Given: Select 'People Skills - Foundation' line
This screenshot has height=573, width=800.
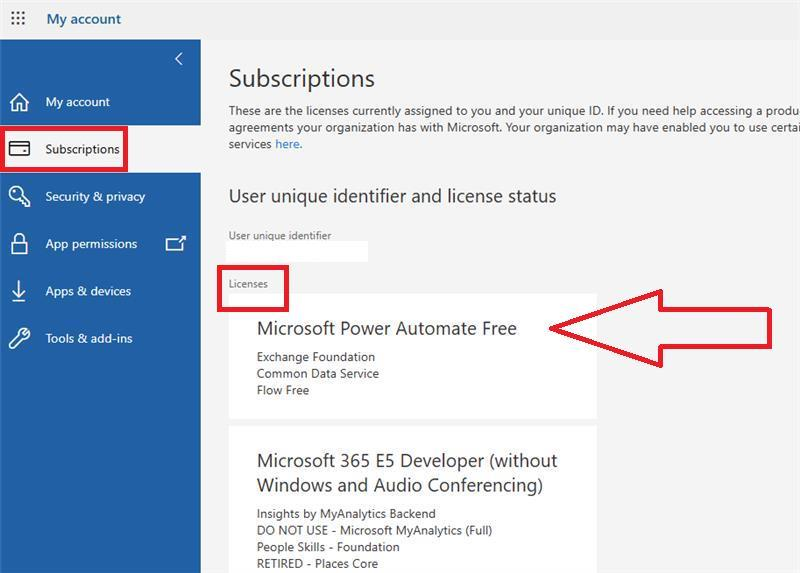Looking at the screenshot, I should (328, 547).
